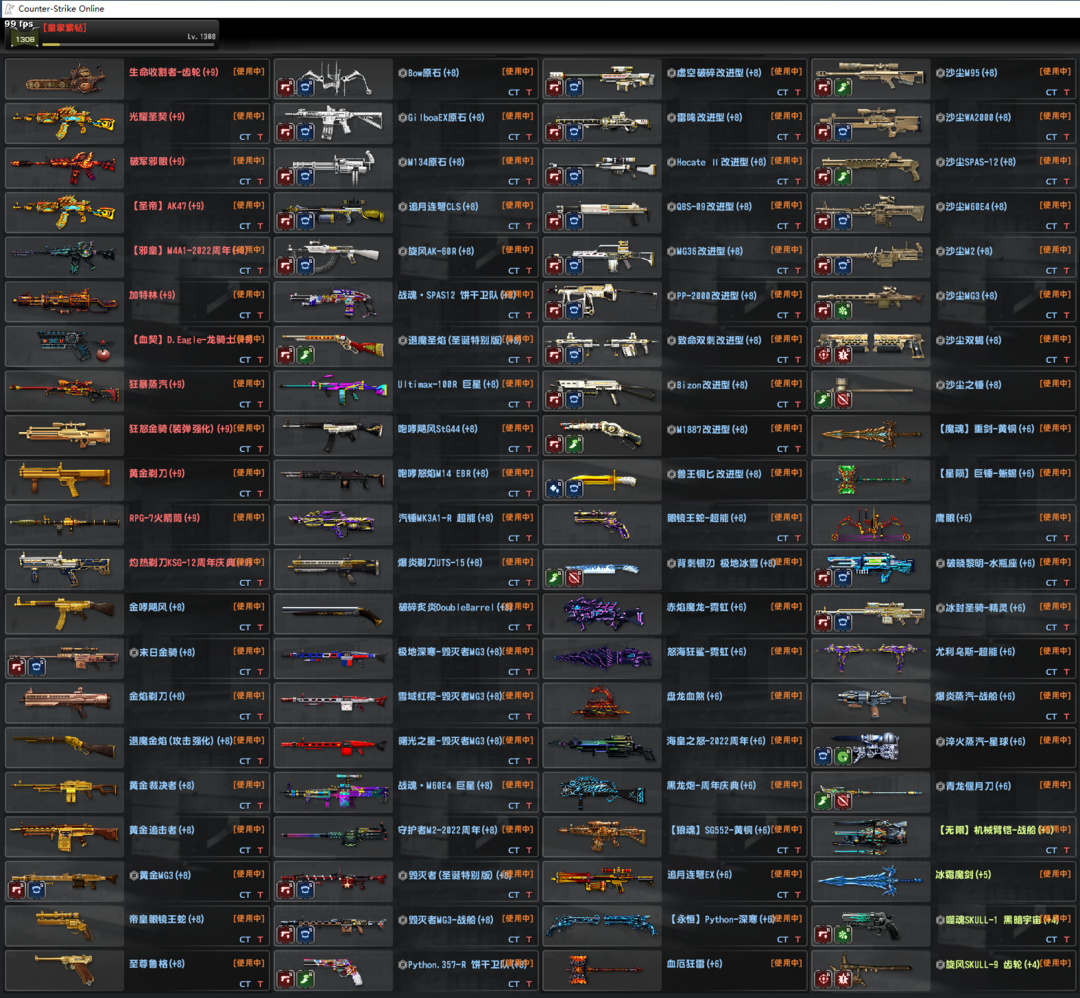Click red prohibition badge on 青龙偃月刀 thumbnail
1080x998 pixels.
point(843,801)
